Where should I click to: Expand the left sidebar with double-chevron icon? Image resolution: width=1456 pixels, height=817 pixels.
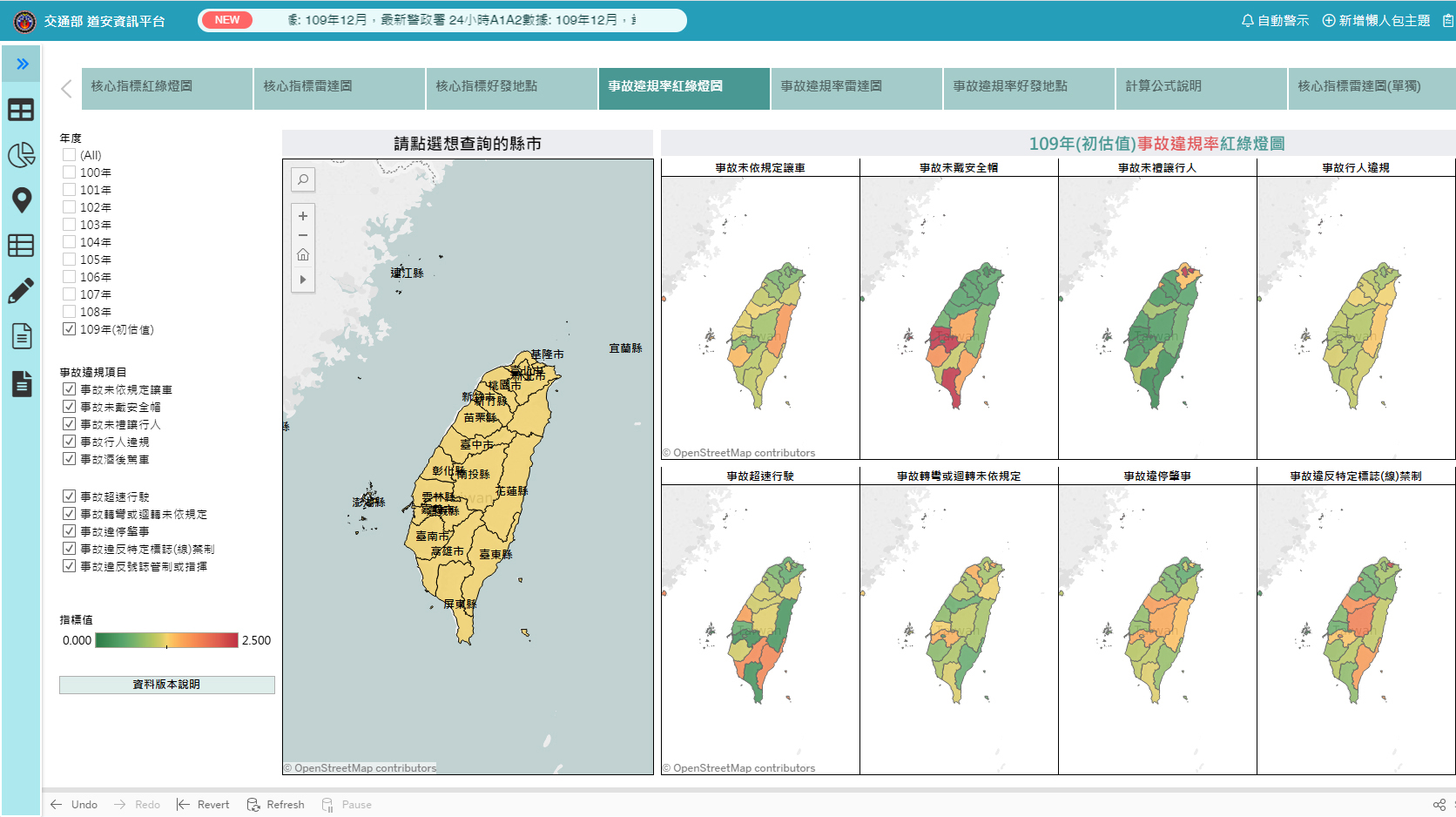[x=22, y=64]
